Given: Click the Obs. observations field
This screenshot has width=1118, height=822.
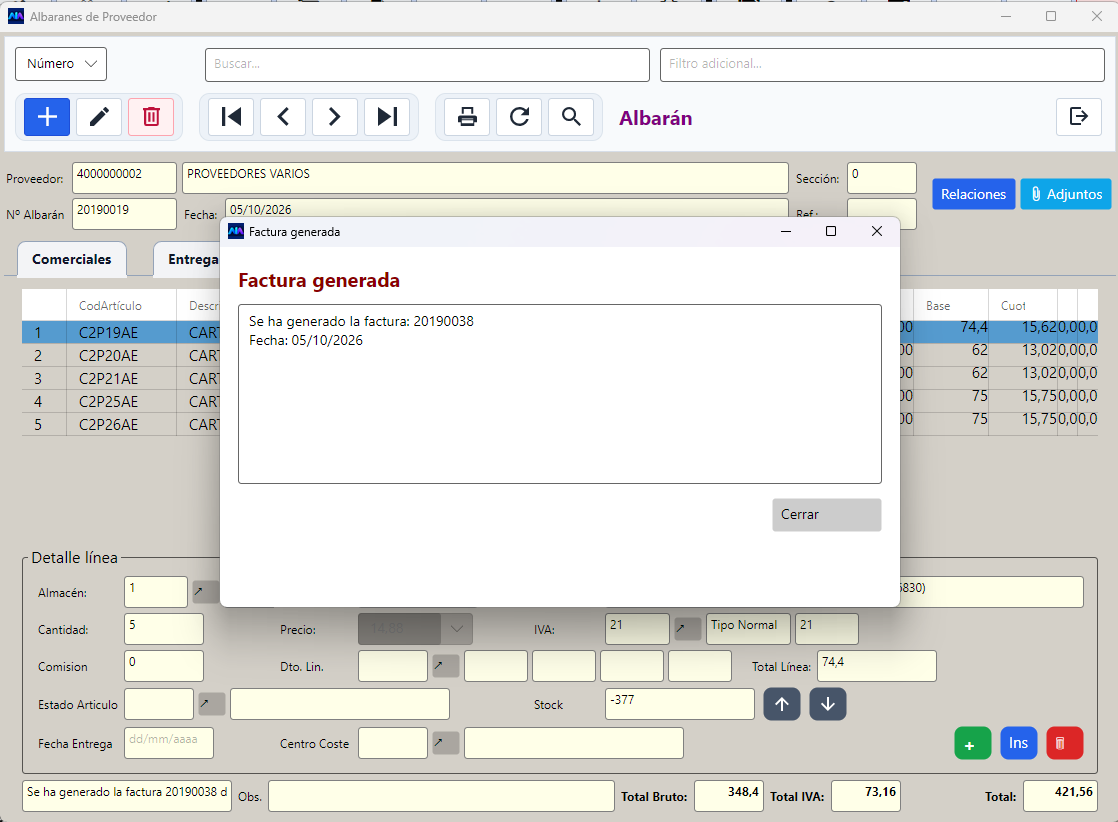Looking at the screenshot, I should click(441, 796).
